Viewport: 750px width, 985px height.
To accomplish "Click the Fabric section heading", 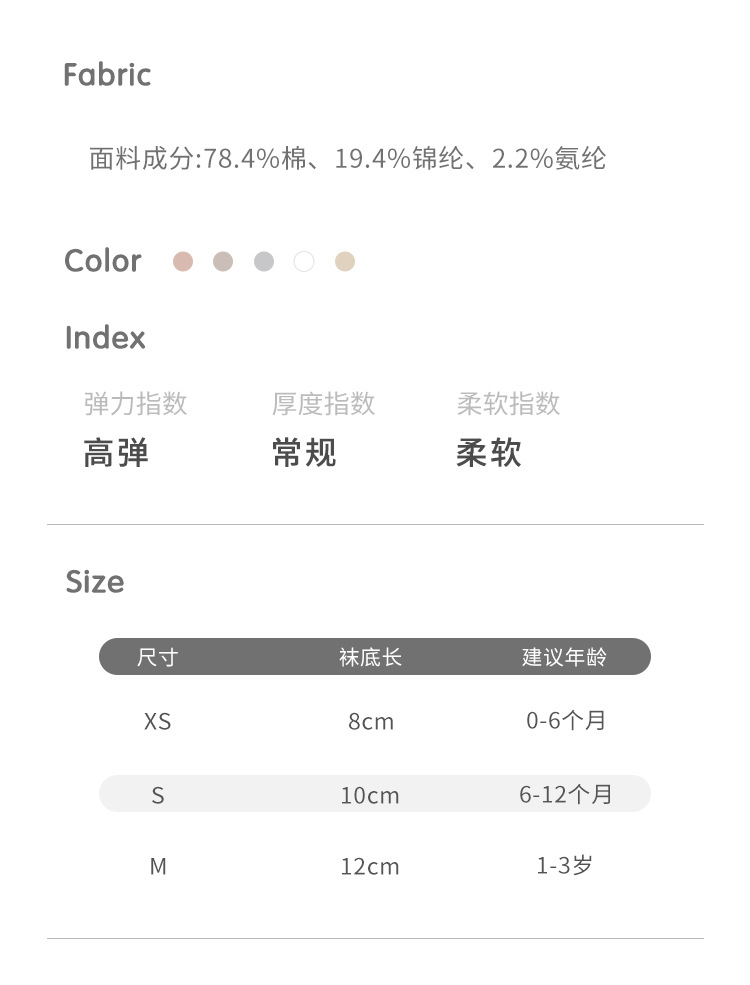I will (107, 75).
